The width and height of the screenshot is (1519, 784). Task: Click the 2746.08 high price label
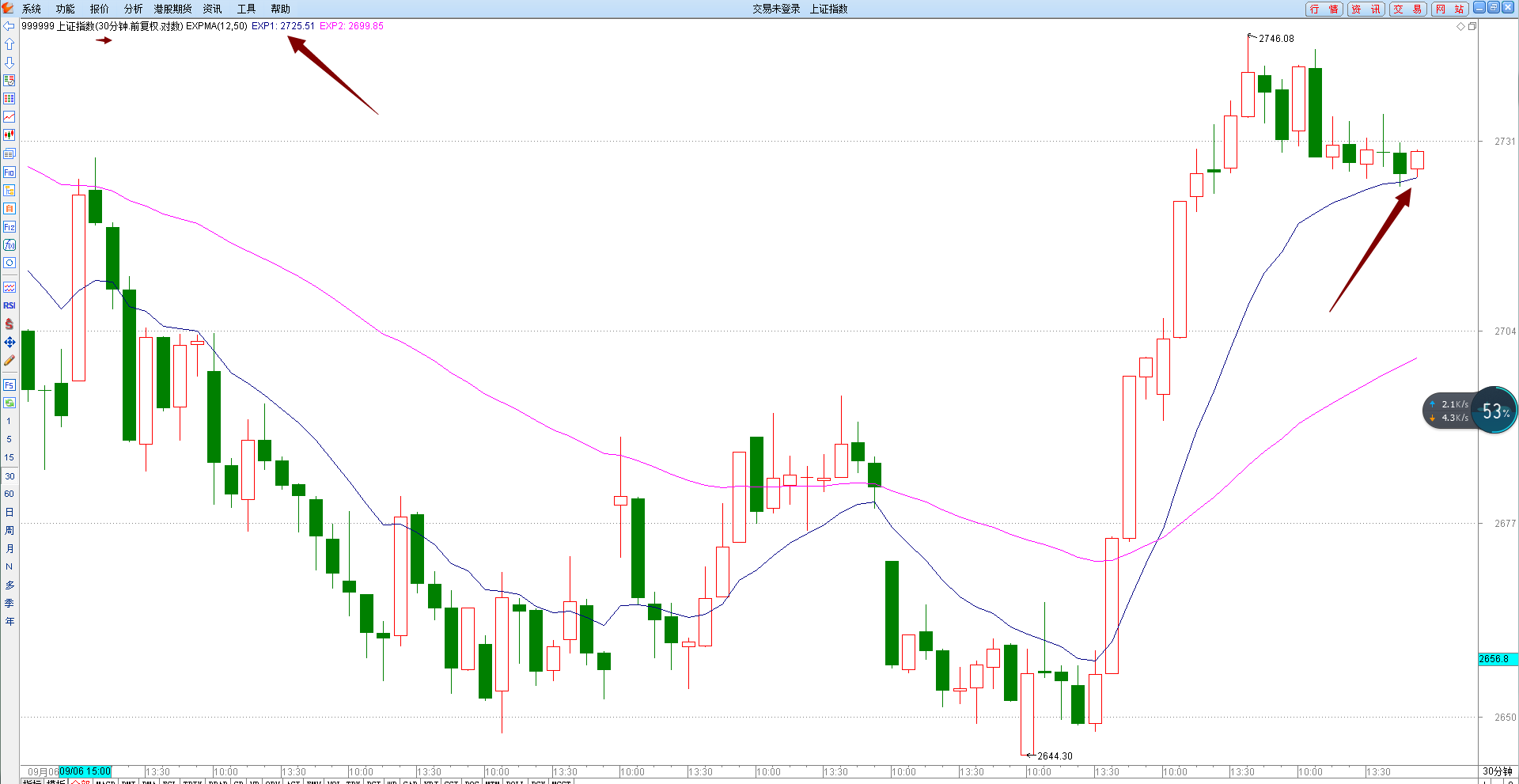pos(1276,39)
